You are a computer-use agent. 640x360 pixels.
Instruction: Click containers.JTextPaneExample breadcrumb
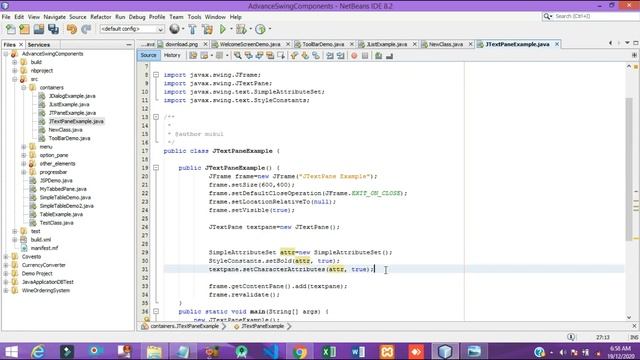[184, 326]
